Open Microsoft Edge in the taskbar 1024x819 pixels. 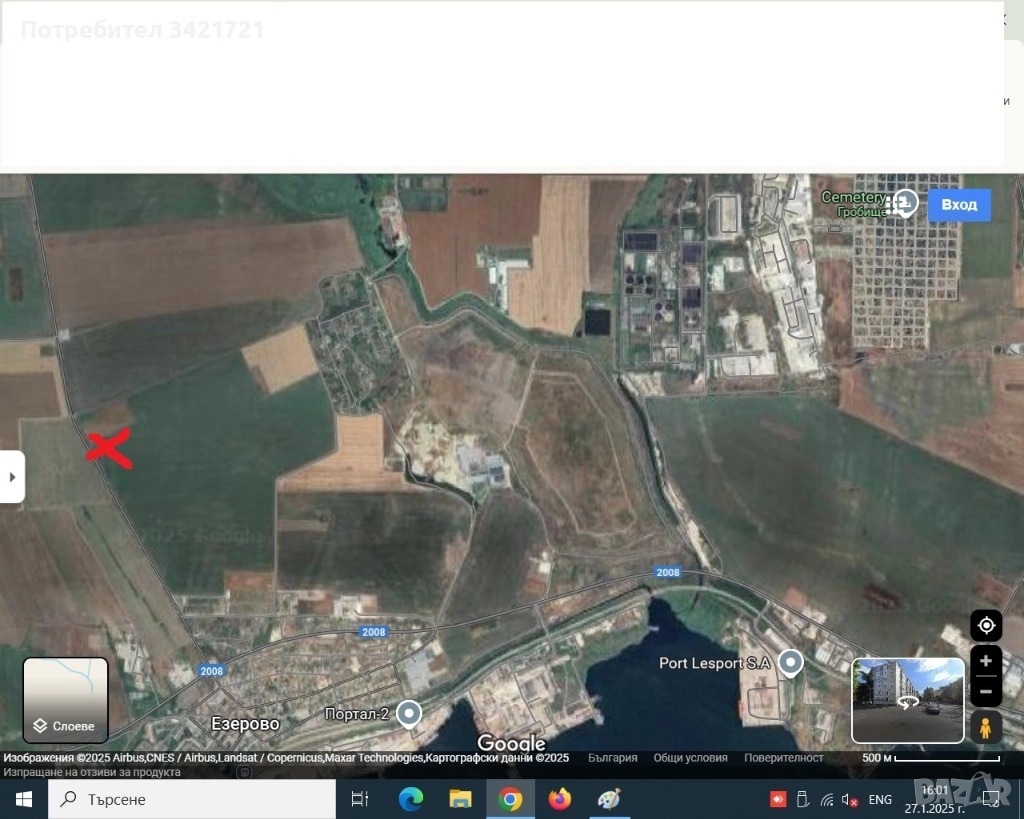(411, 799)
